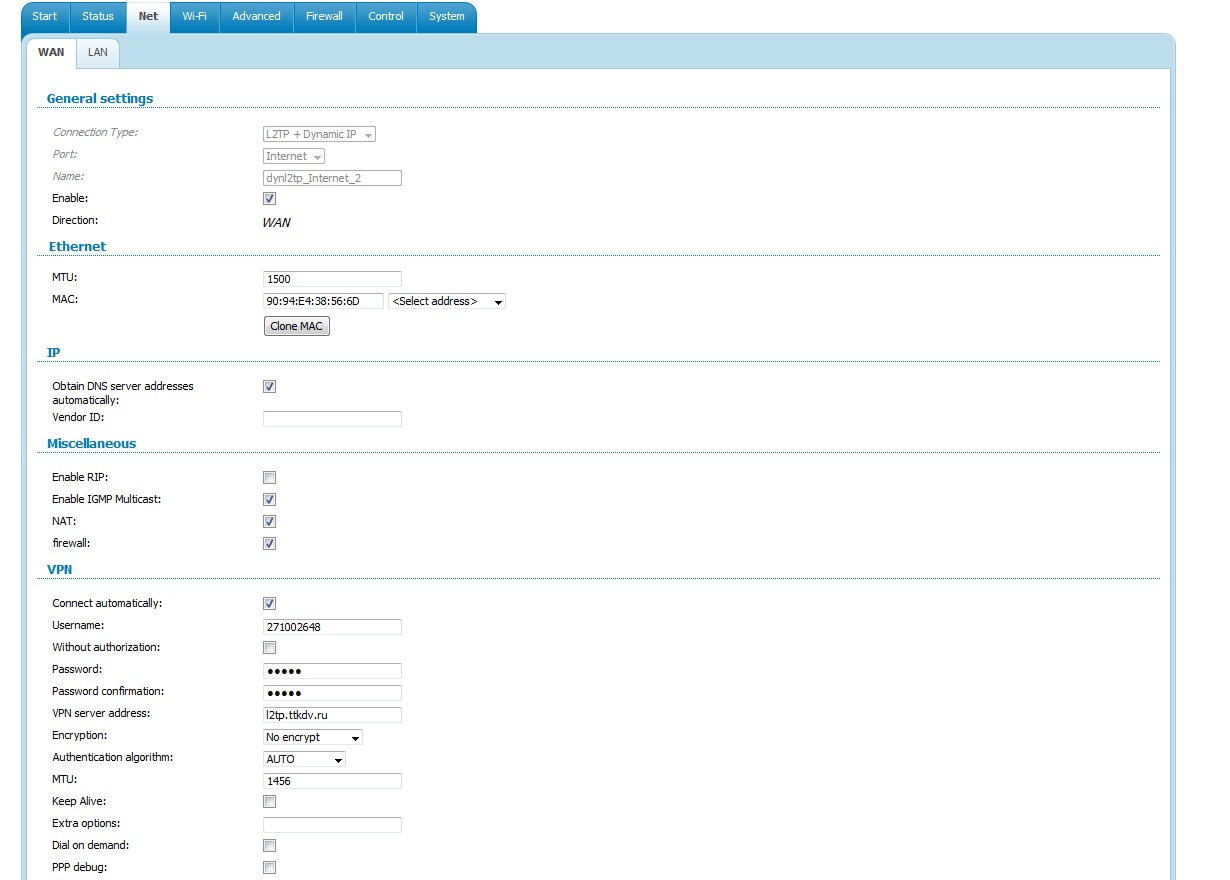Enable the Keep Alive checkbox

(x=269, y=802)
